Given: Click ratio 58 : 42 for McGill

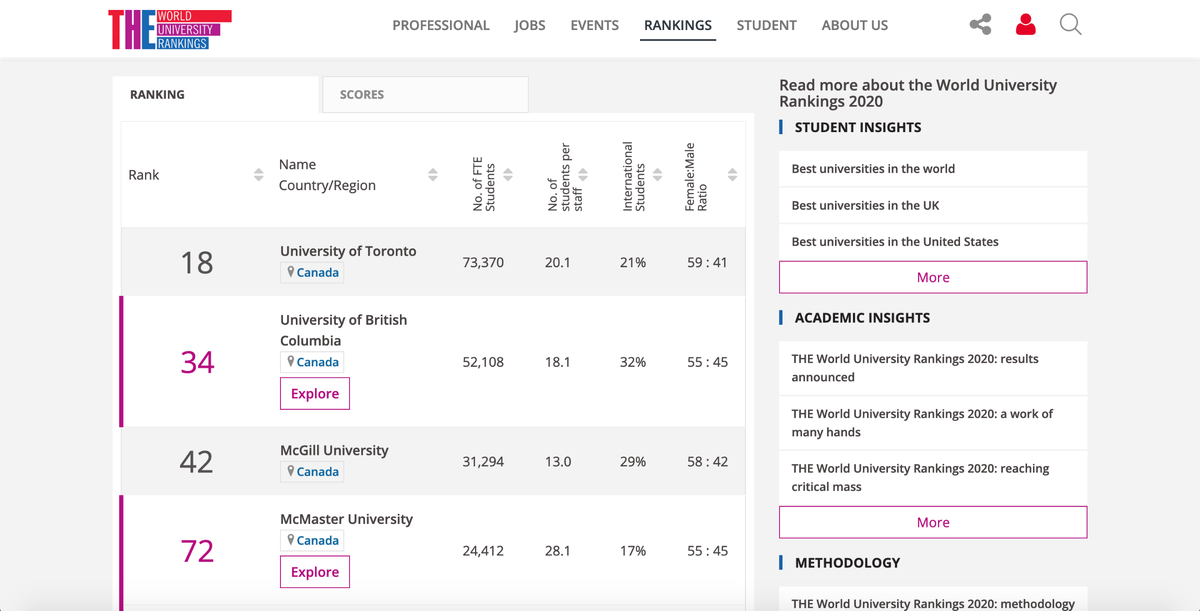Looking at the screenshot, I should pyautogui.click(x=707, y=461).
